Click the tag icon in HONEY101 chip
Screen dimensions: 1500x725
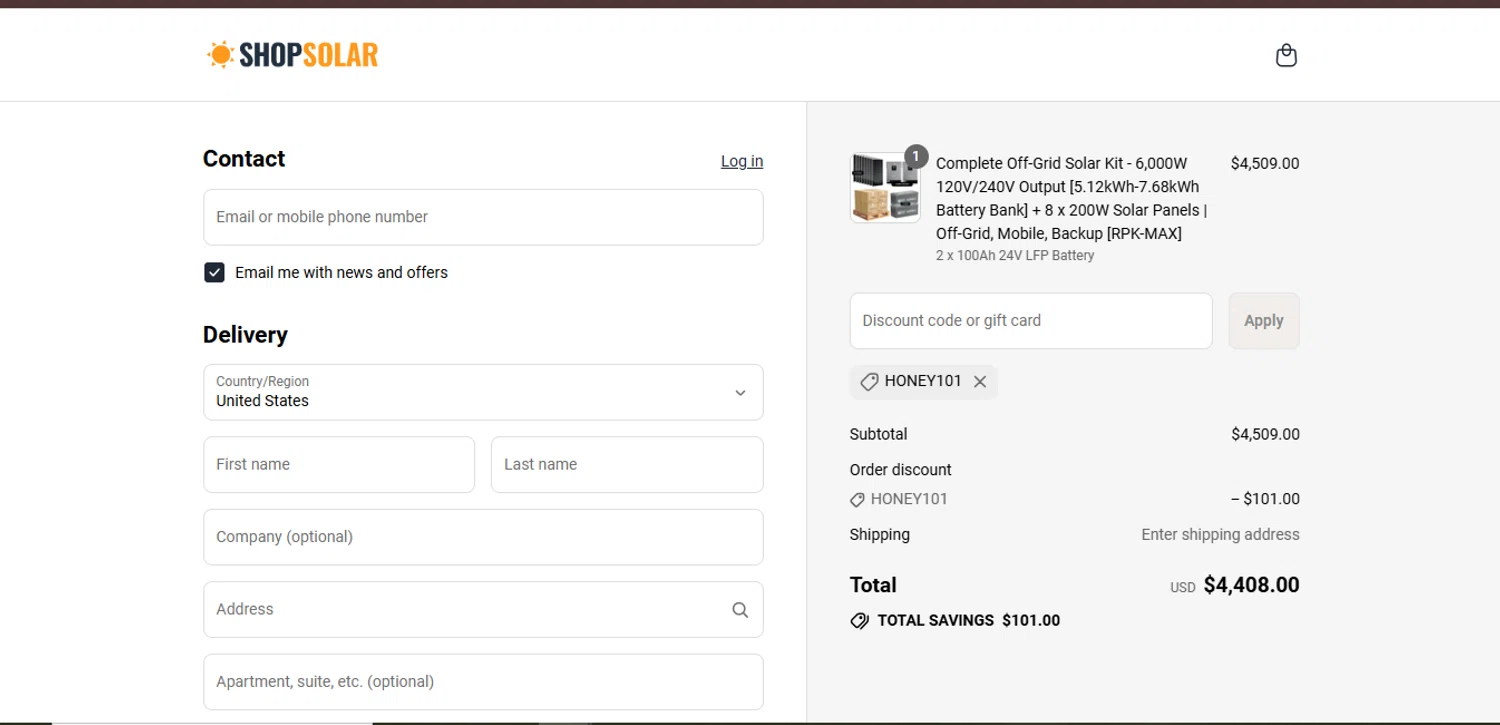869,382
